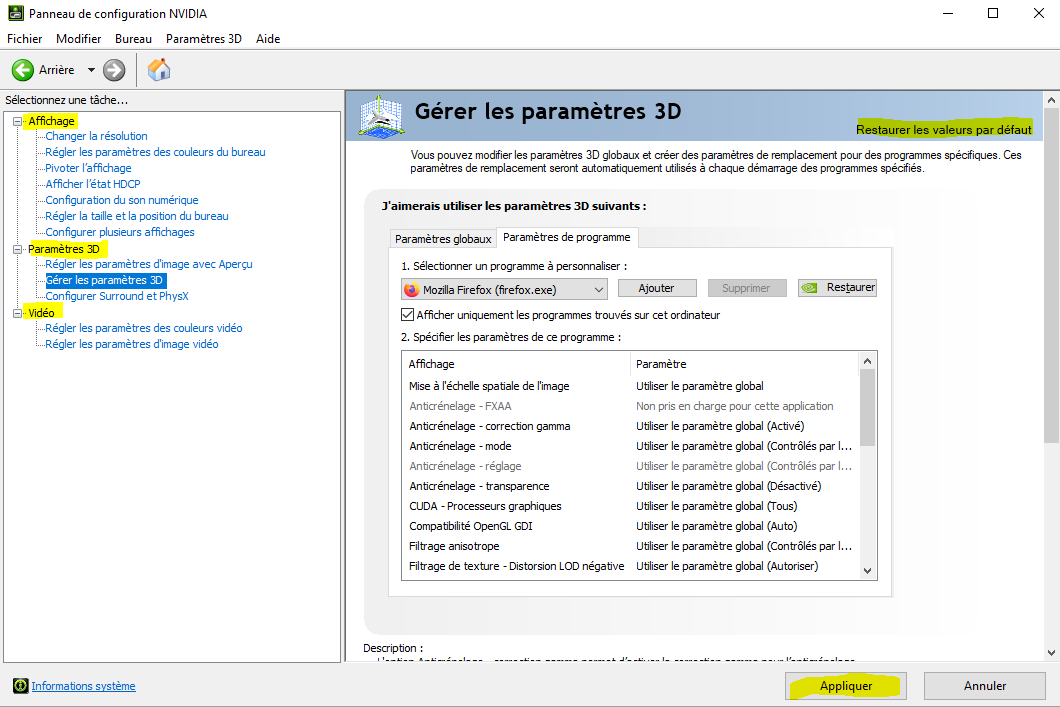
Task: Select the Mise à l'échelle spatiale de l'image row
Action: [631, 386]
